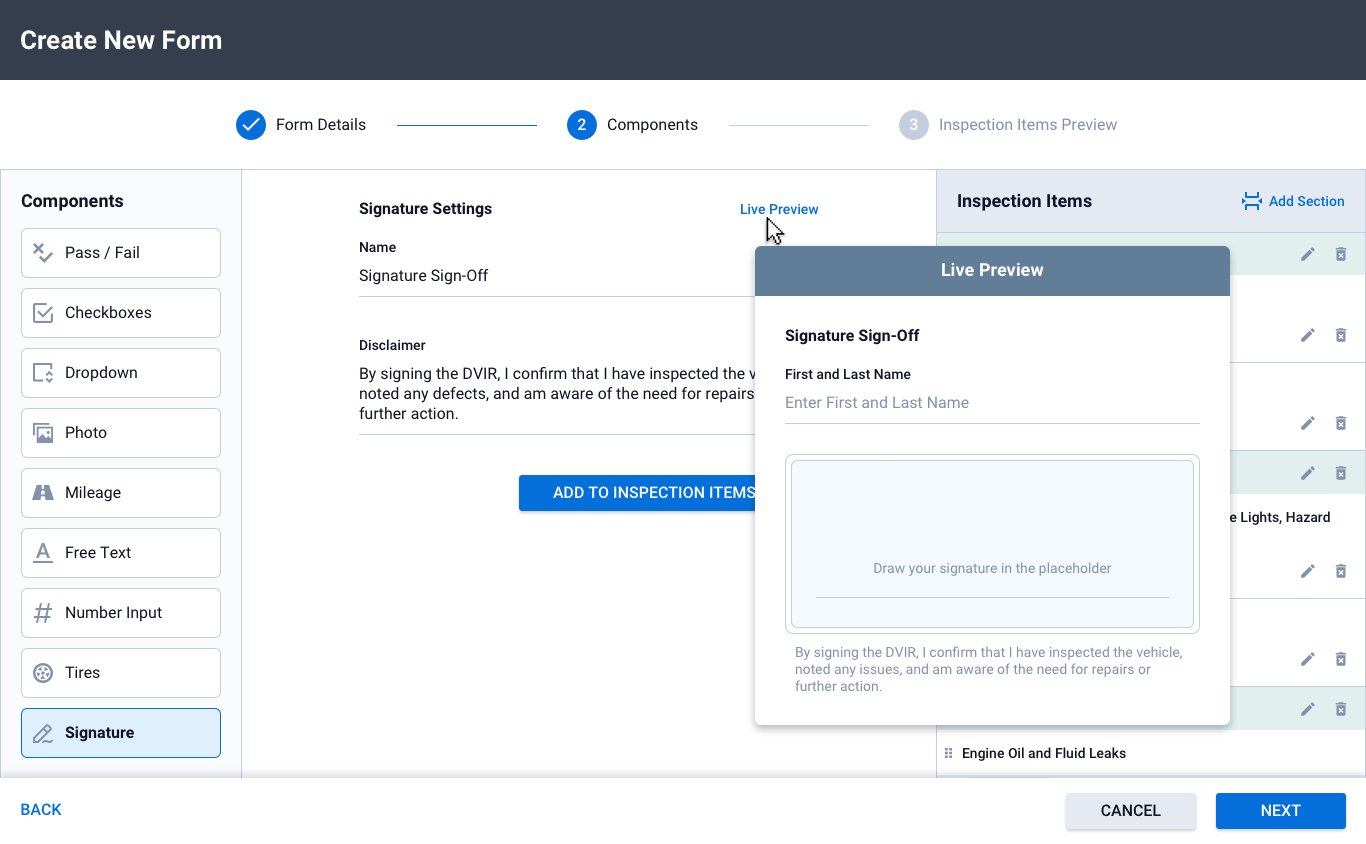The image size is (1366, 844).
Task: Delete an inspection item using the trash icon
Action: pyautogui.click(x=1341, y=254)
